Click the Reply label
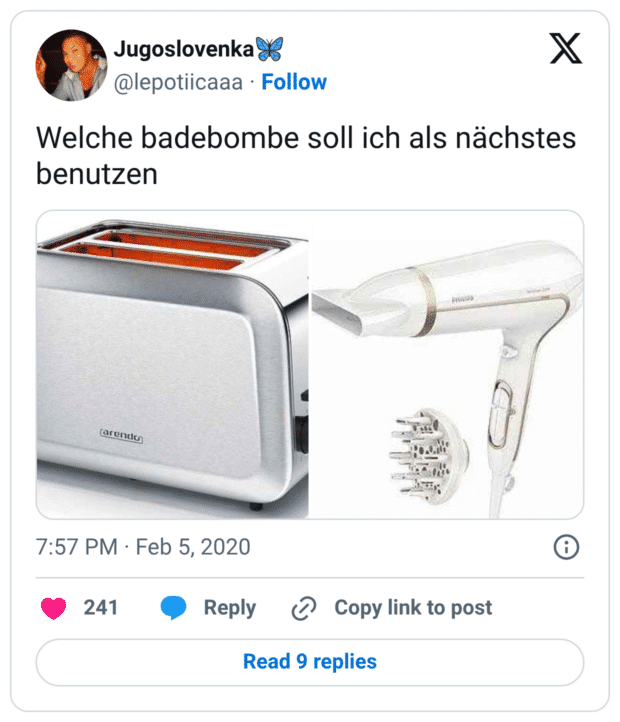This screenshot has width=620, height=722. (x=230, y=607)
